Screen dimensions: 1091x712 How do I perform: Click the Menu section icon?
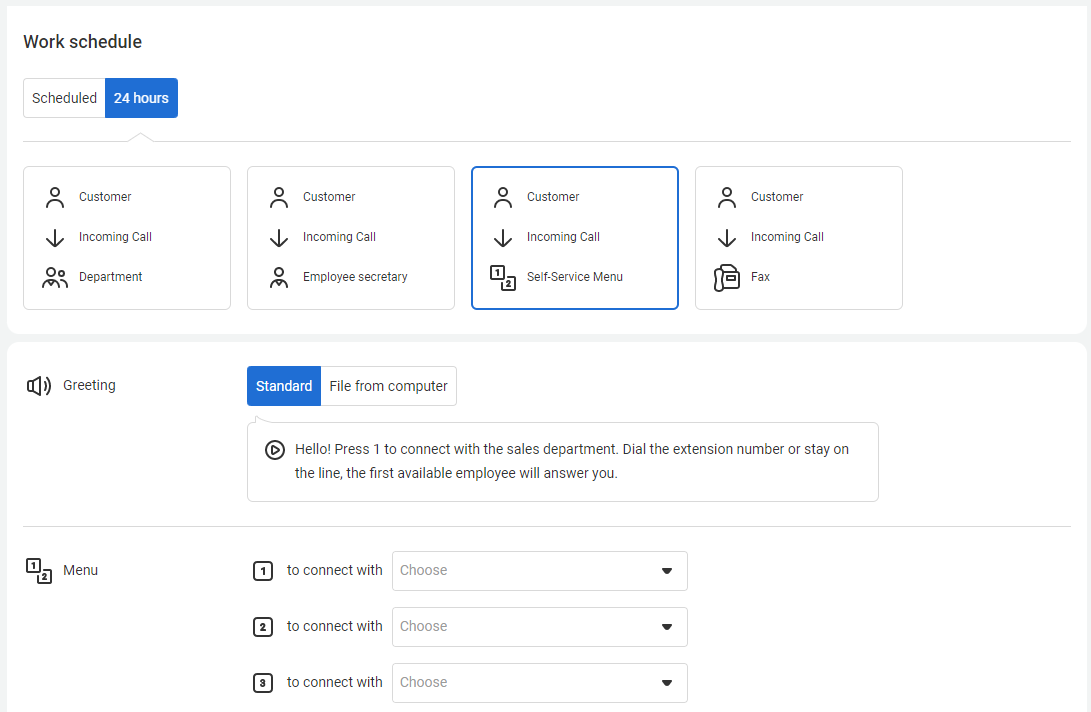pyautogui.click(x=38, y=571)
